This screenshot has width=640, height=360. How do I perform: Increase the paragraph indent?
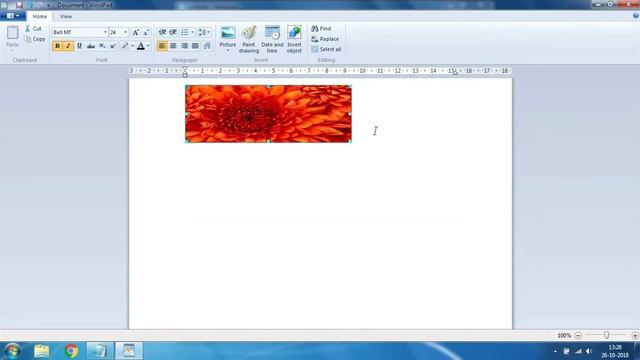[x=173, y=32]
